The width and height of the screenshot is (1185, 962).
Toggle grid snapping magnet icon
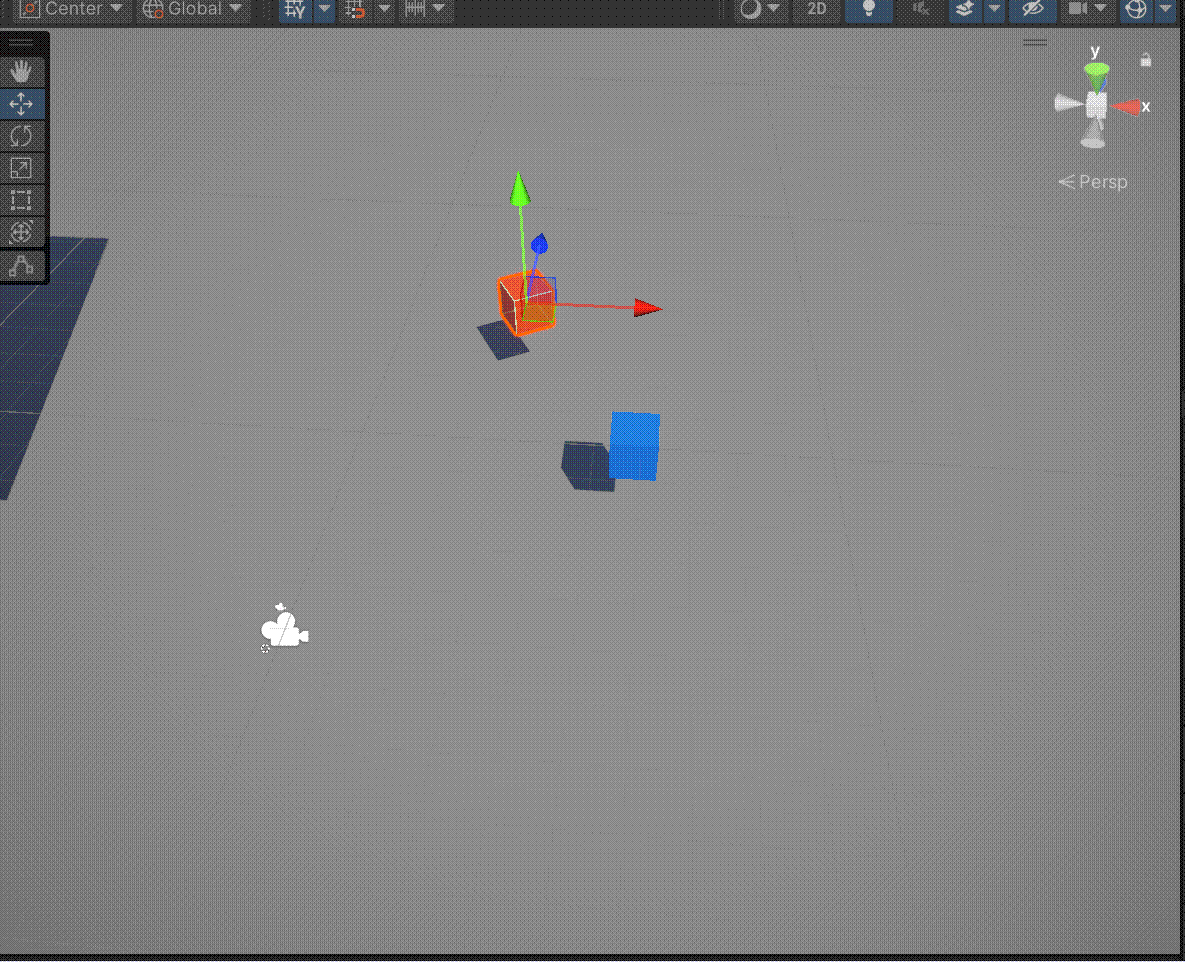pos(355,10)
